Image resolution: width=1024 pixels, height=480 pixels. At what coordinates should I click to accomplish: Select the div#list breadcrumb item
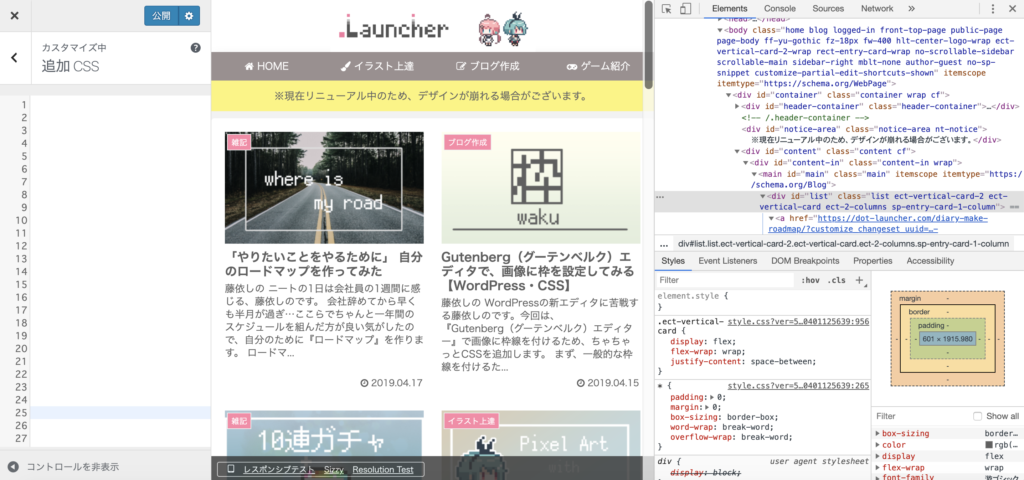(844, 244)
